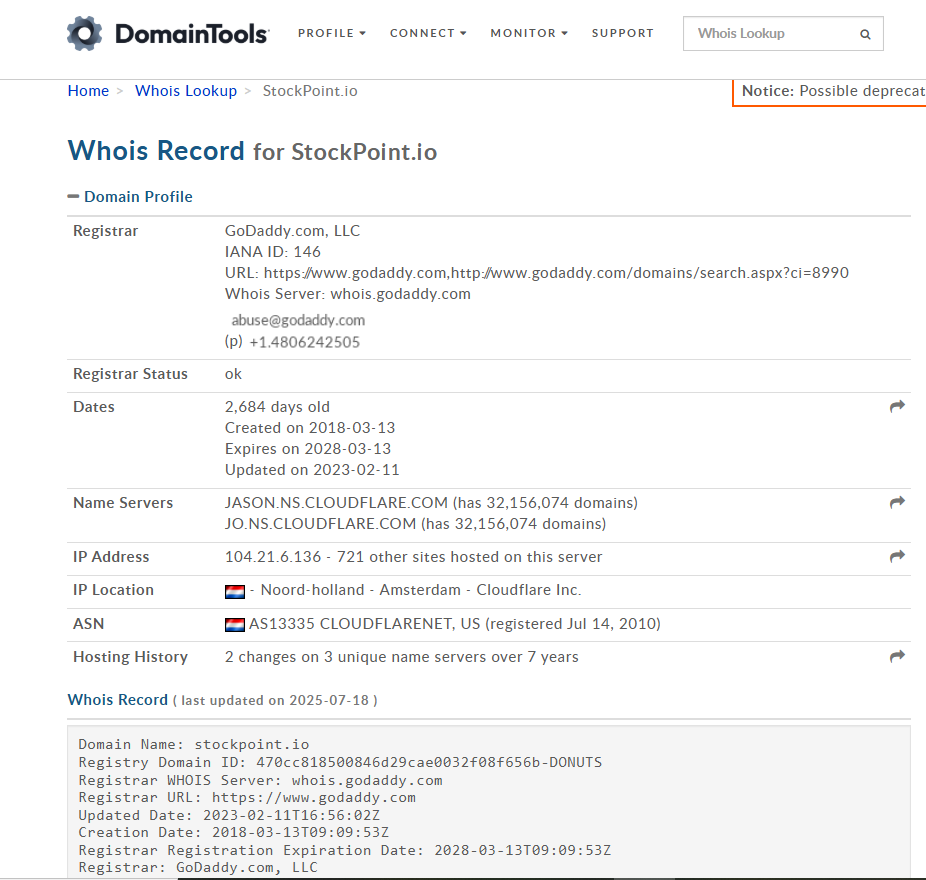Click the share arrow in Dates row
Image resolution: width=926 pixels, height=880 pixels.
(x=897, y=406)
